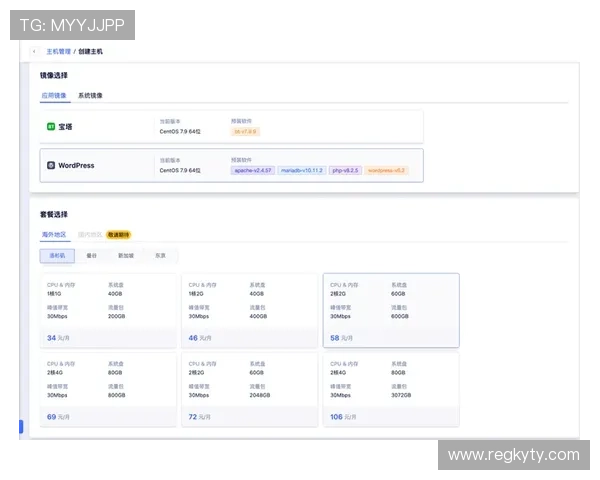Image resolution: width=600 pixels, height=480 pixels.
Task: Select the 新加坡 region button
Action: coord(126,256)
